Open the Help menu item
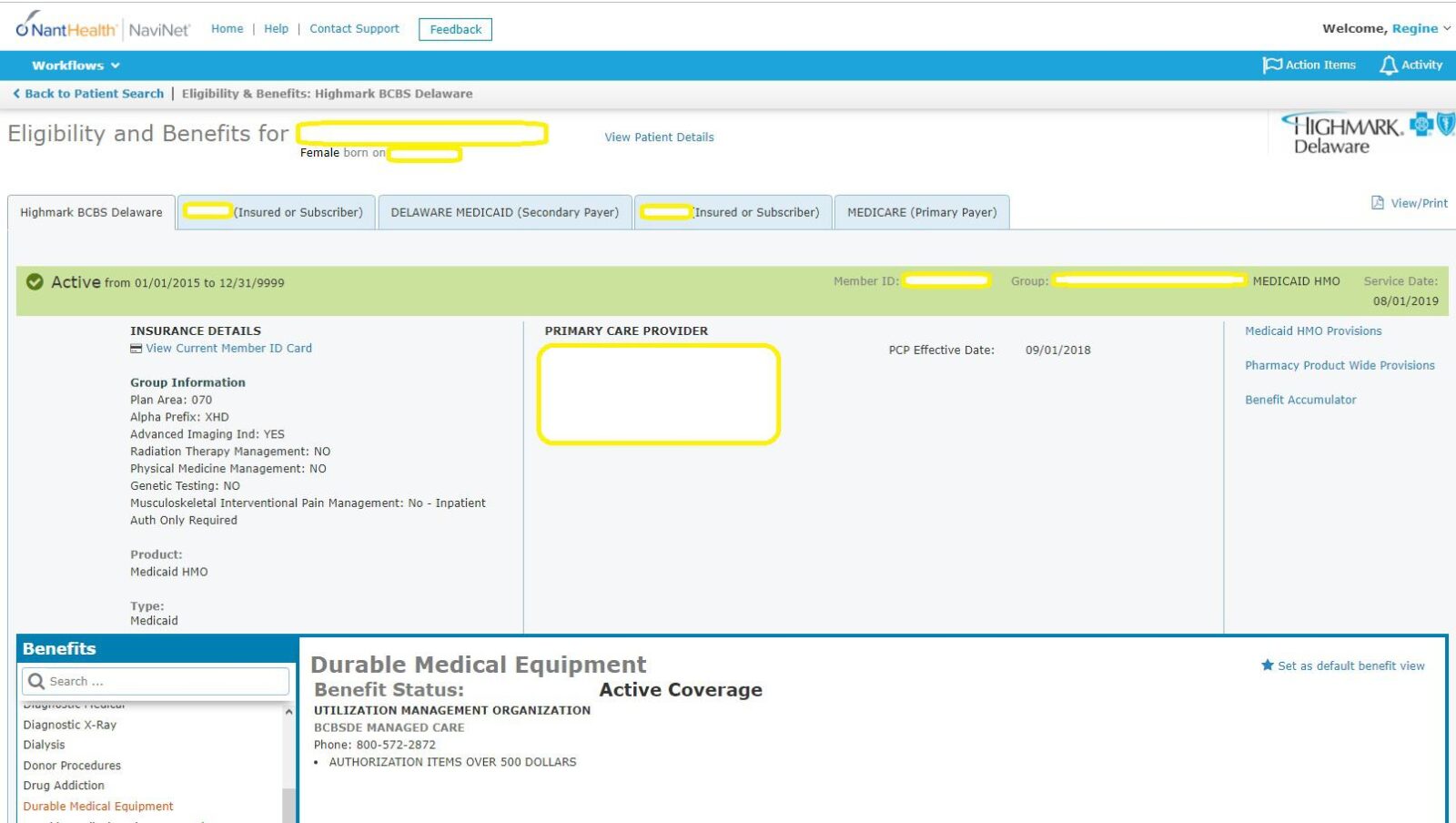 point(276,28)
